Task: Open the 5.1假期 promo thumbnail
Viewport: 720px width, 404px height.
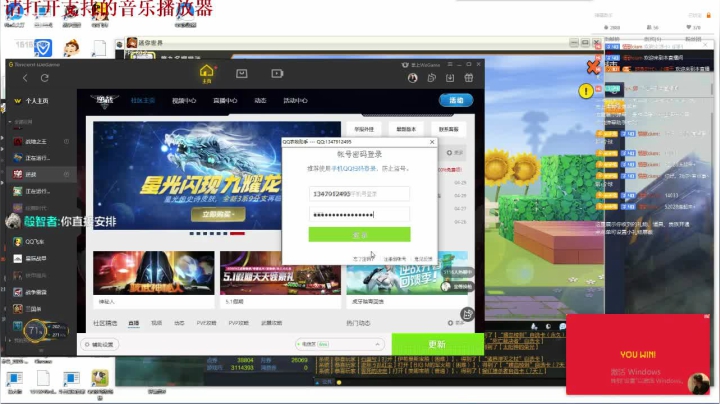Action: click(280, 273)
